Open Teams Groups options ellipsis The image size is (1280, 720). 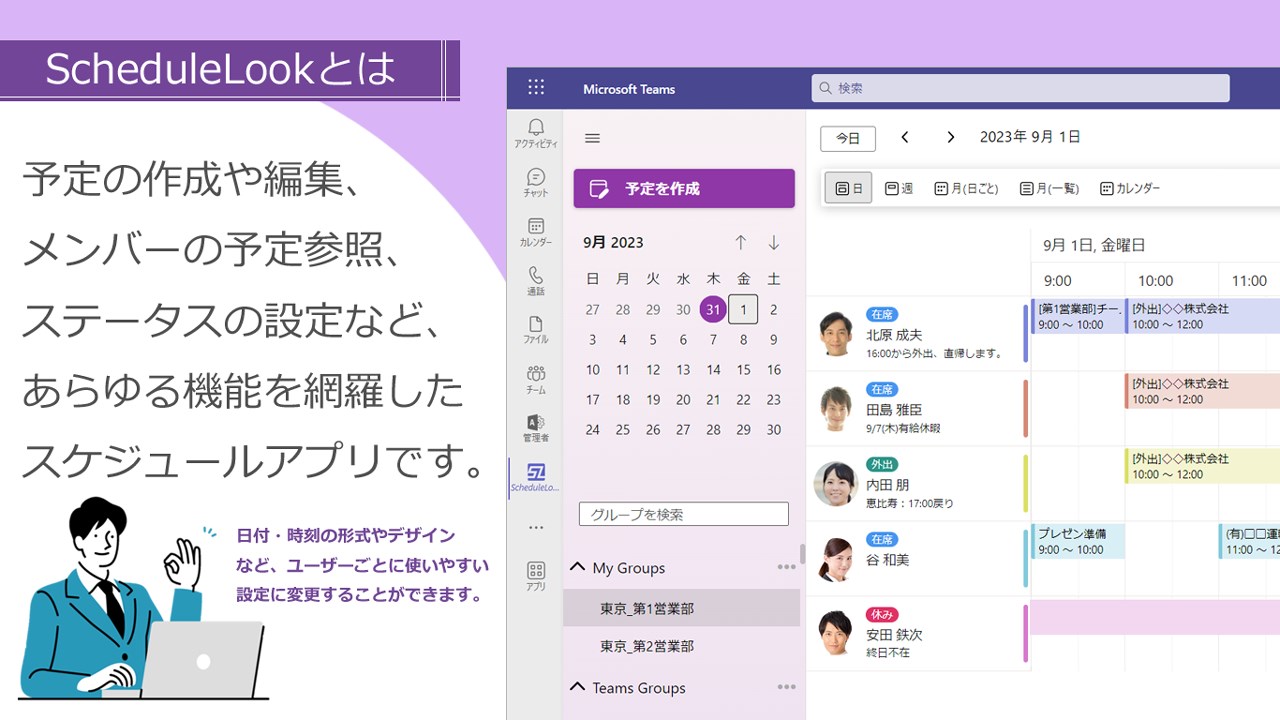point(787,687)
